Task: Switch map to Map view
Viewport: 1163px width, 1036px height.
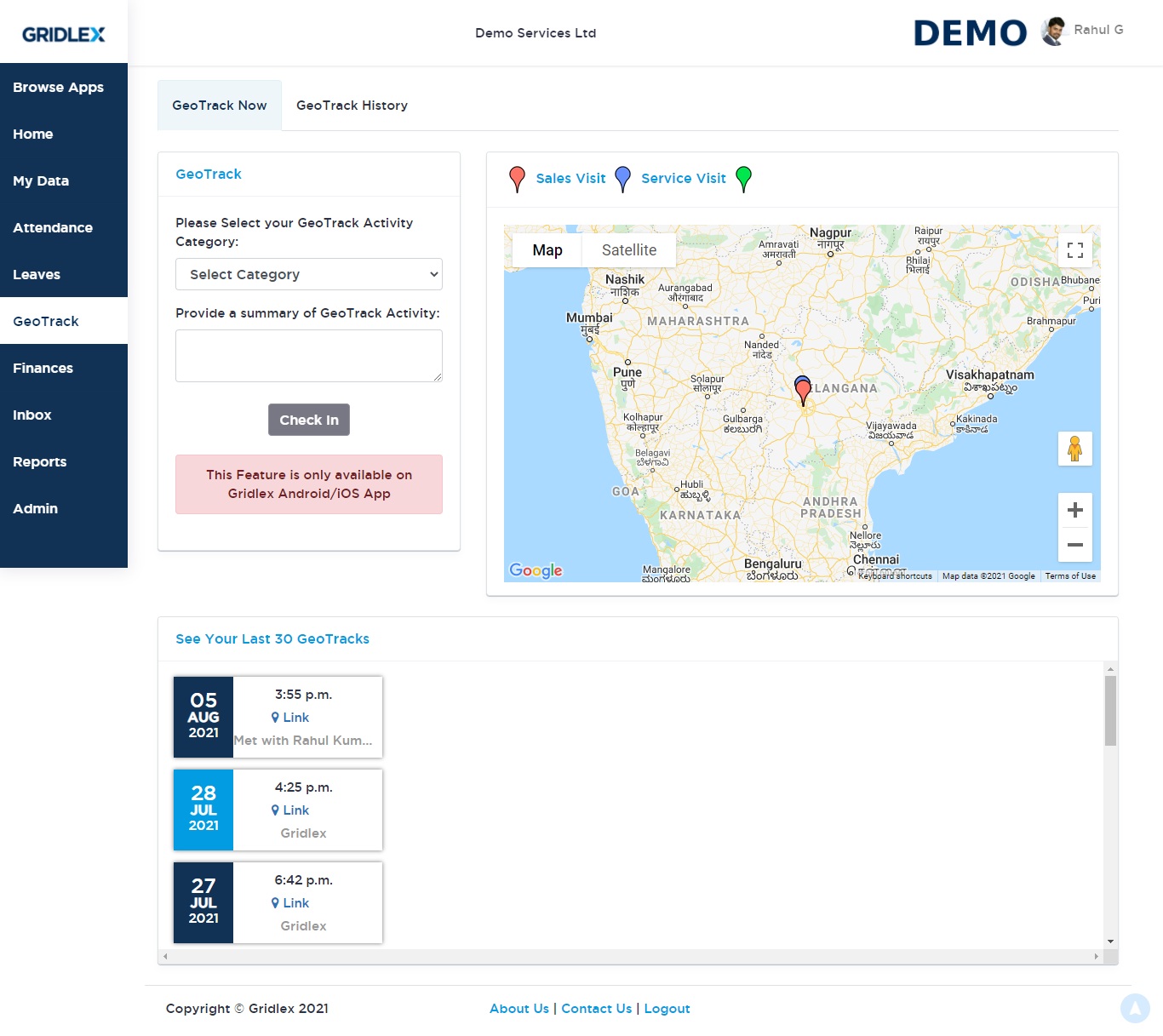Action: pyautogui.click(x=547, y=250)
